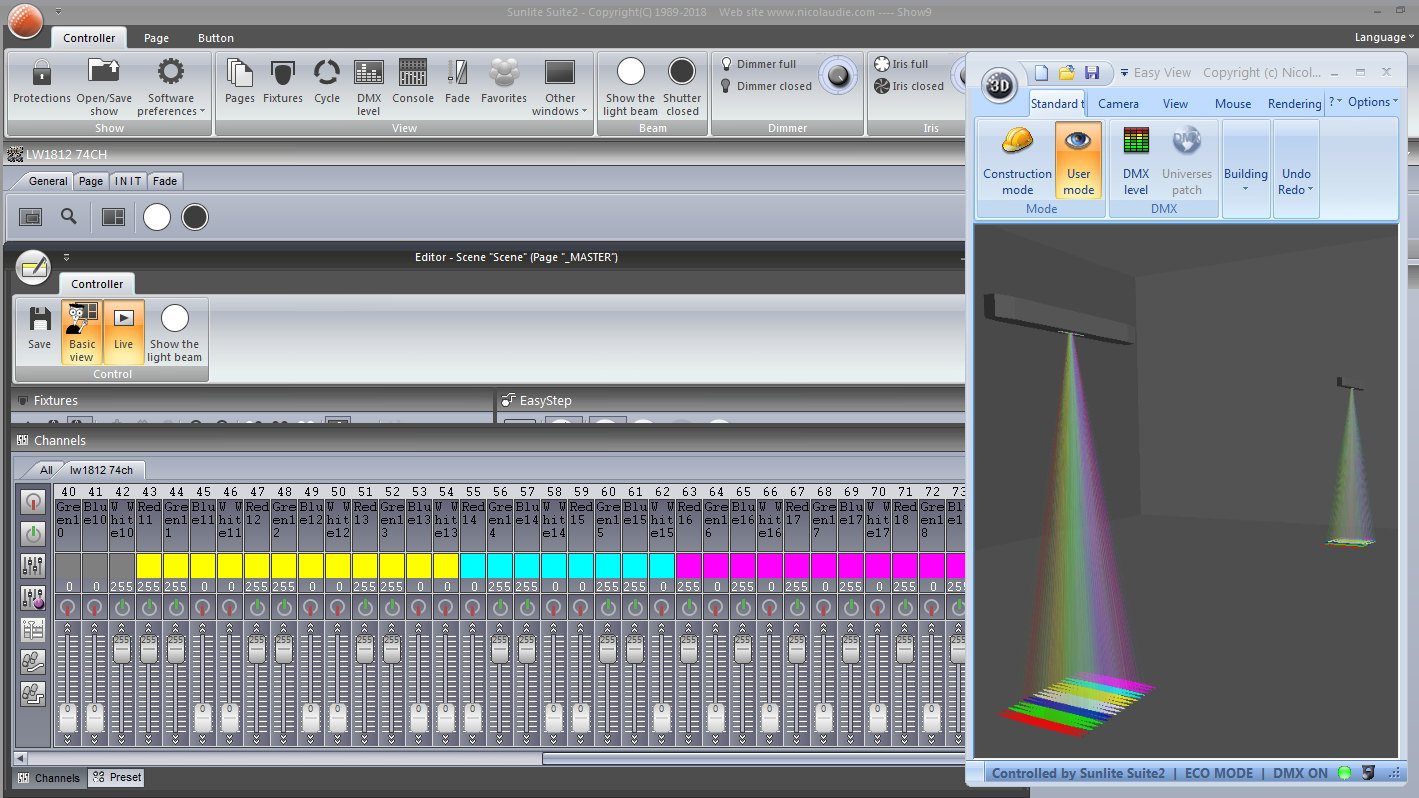The height and width of the screenshot is (798, 1419).
Task: Enable User mode eye icon in Easy View
Action: (1078, 160)
